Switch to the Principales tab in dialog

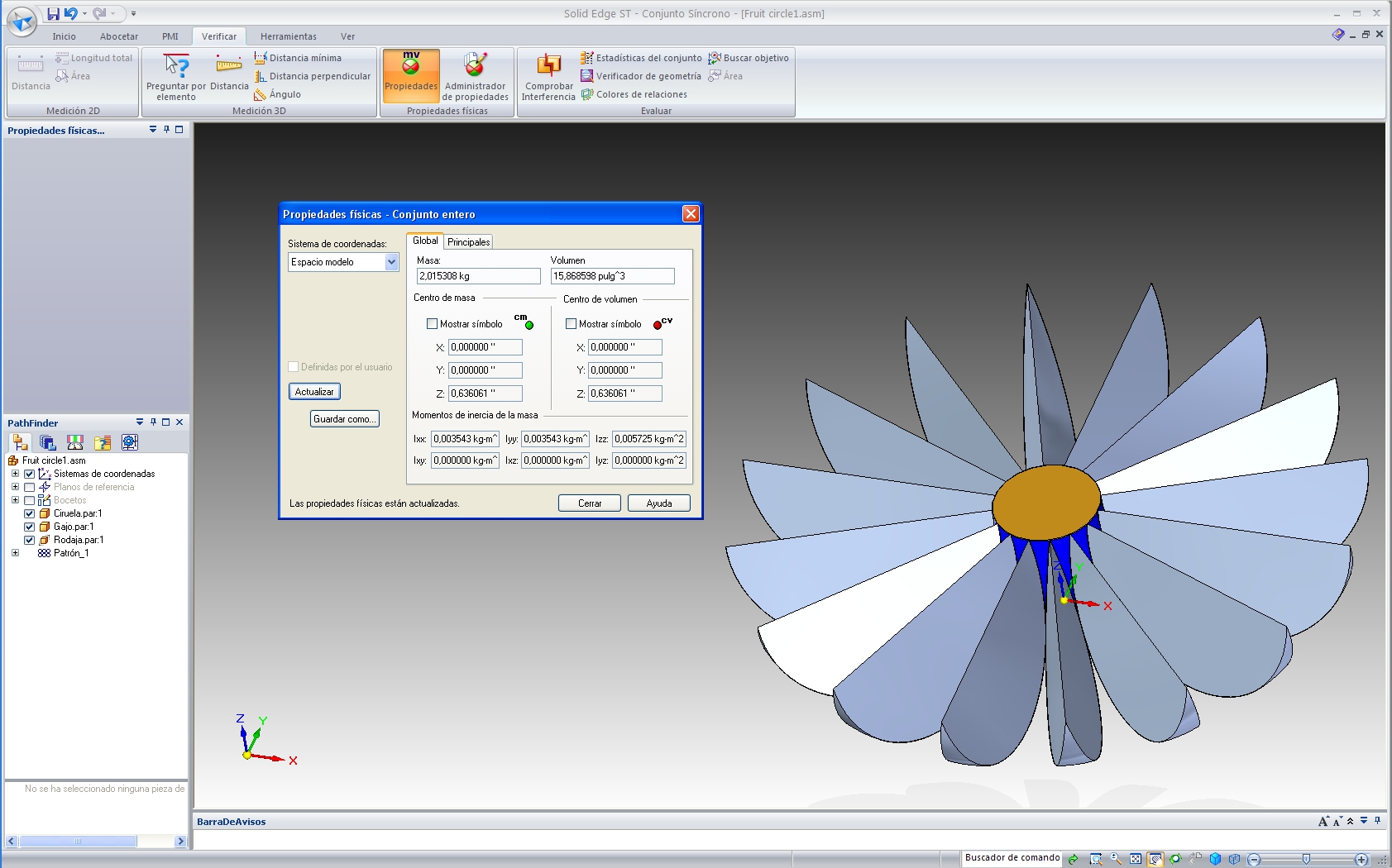point(469,242)
